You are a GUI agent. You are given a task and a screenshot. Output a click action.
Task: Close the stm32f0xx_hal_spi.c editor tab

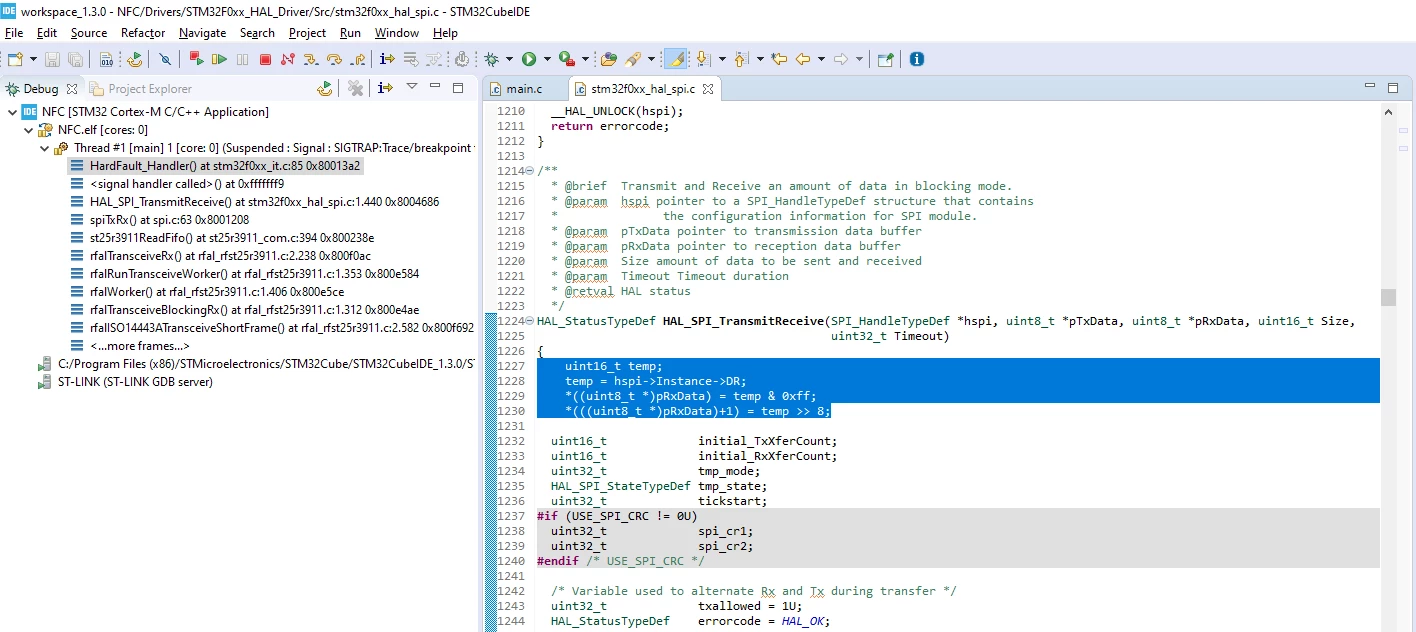pos(707,89)
